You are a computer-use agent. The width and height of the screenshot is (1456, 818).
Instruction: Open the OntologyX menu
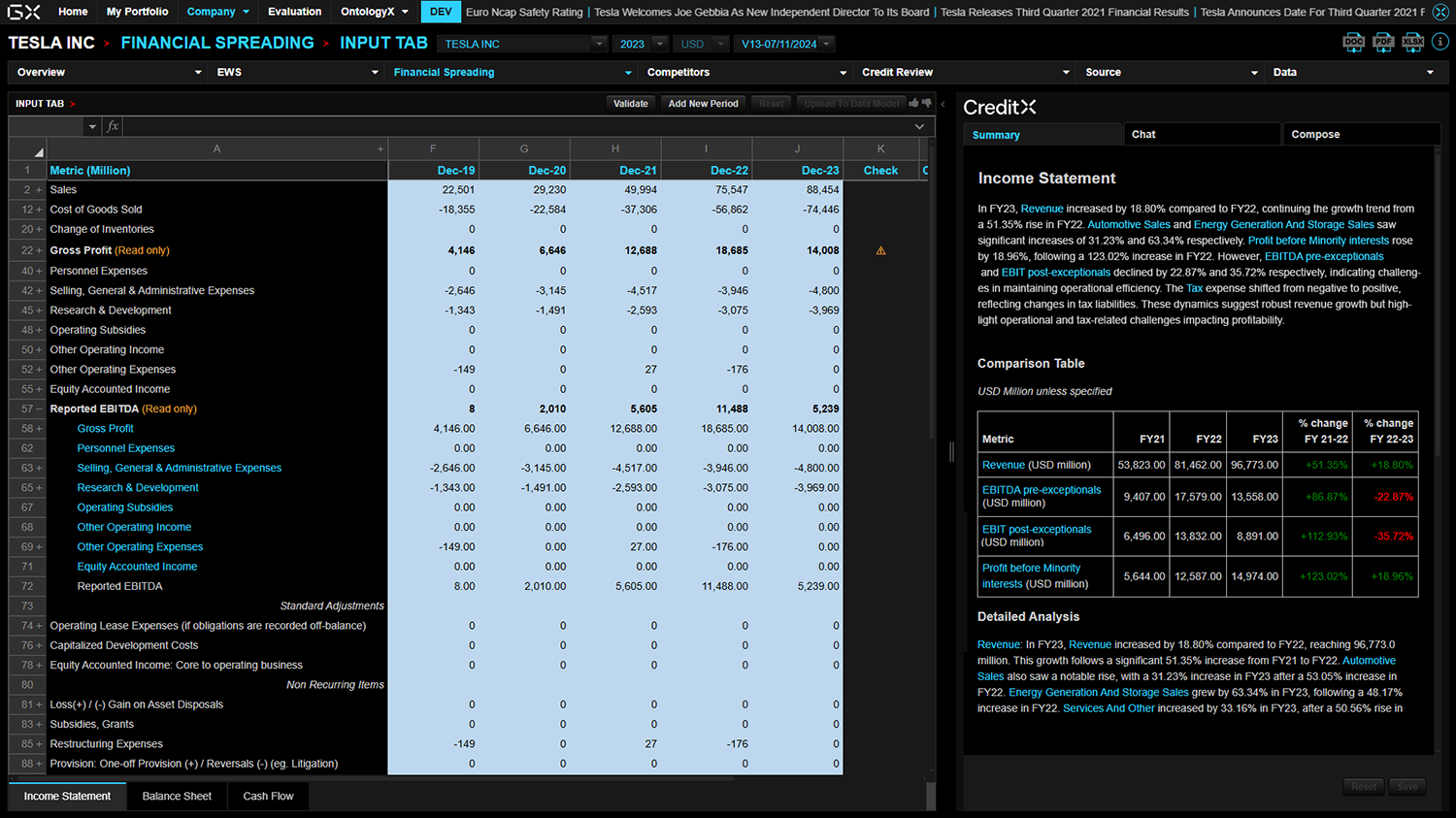[374, 12]
